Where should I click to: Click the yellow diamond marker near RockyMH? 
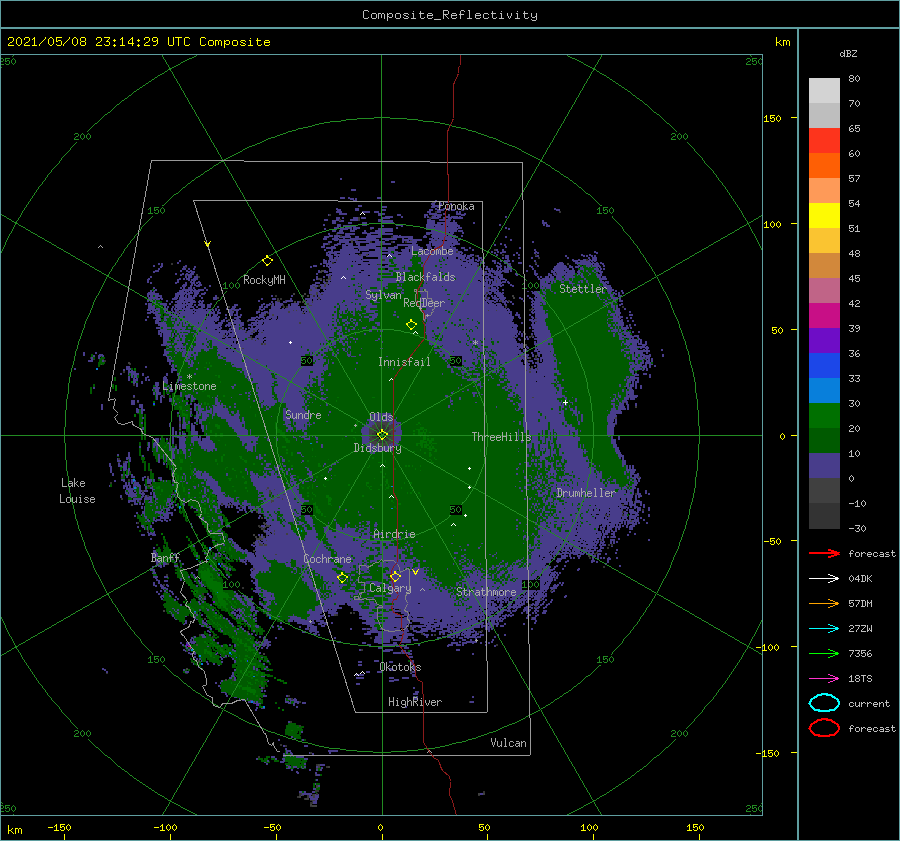pos(267,261)
